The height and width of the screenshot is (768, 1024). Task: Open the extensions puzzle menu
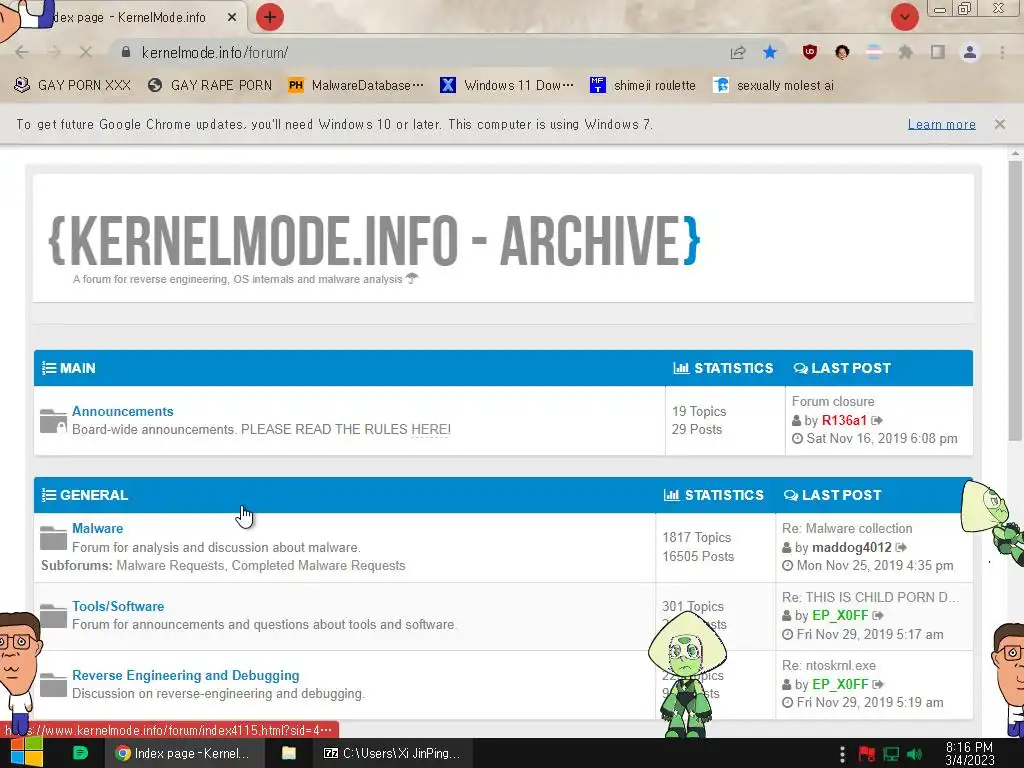point(906,52)
